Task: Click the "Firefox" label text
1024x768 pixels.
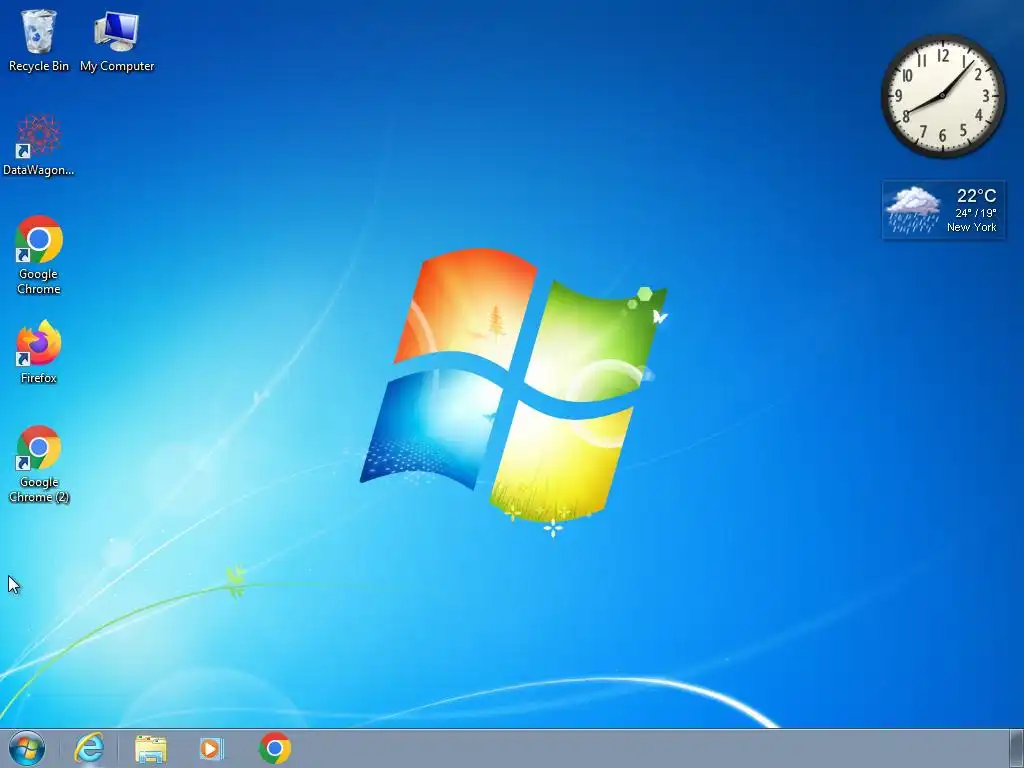Action: click(39, 378)
